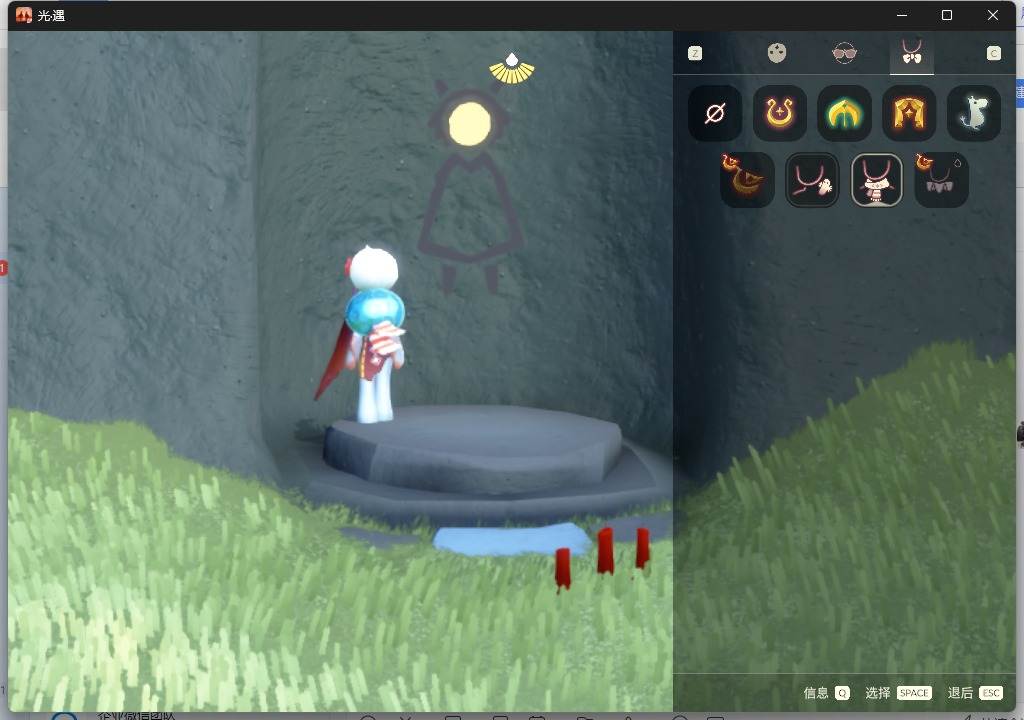1024x720 pixels.
Task: Equip the pink necklace with glove charm
Action: 812,180
